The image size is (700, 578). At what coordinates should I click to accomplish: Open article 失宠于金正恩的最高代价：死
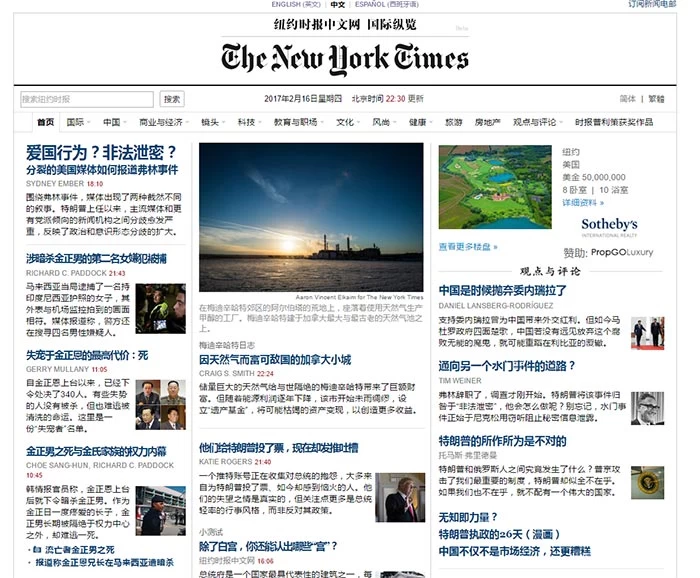tap(87, 355)
